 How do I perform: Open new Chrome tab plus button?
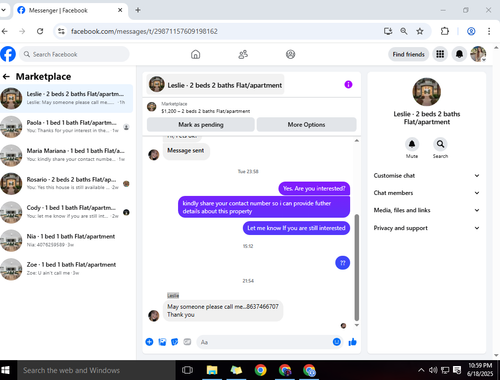tap(138, 10)
